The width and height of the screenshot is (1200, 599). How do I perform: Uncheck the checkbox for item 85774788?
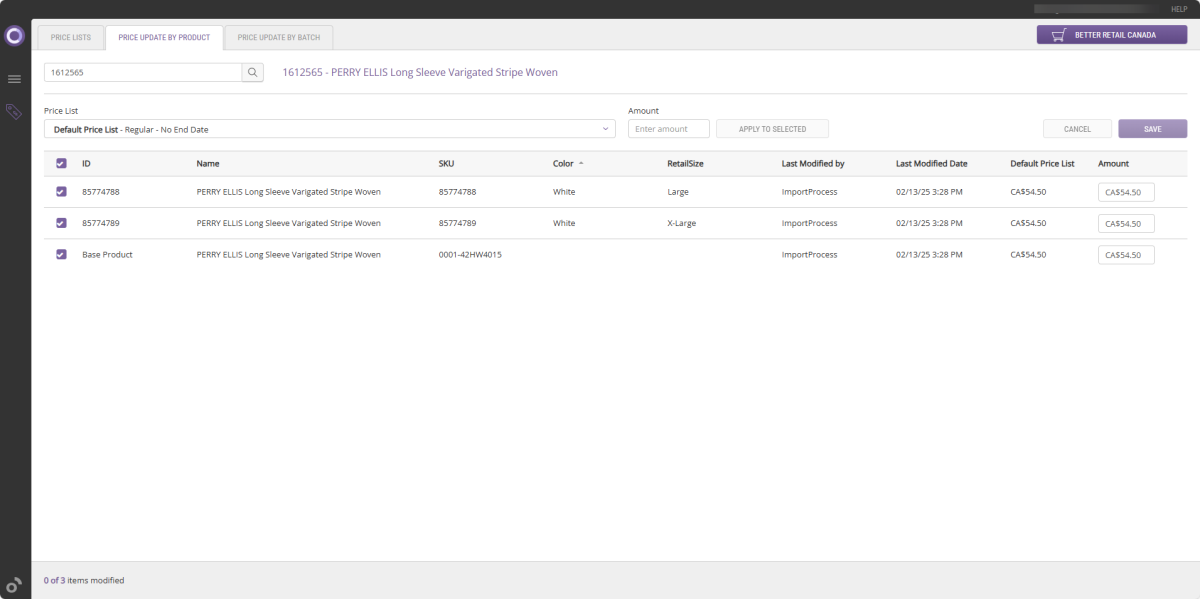(x=61, y=191)
